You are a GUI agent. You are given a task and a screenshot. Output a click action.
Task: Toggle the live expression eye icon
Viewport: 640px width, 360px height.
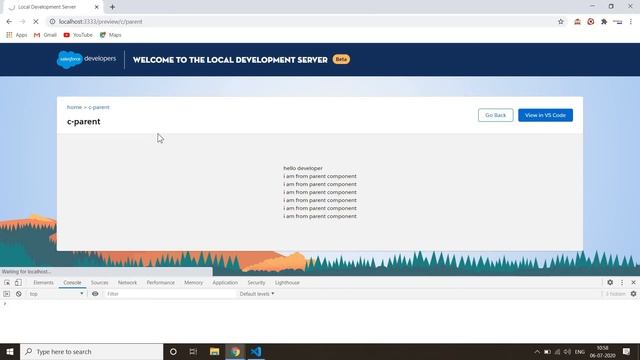(x=95, y=294)
